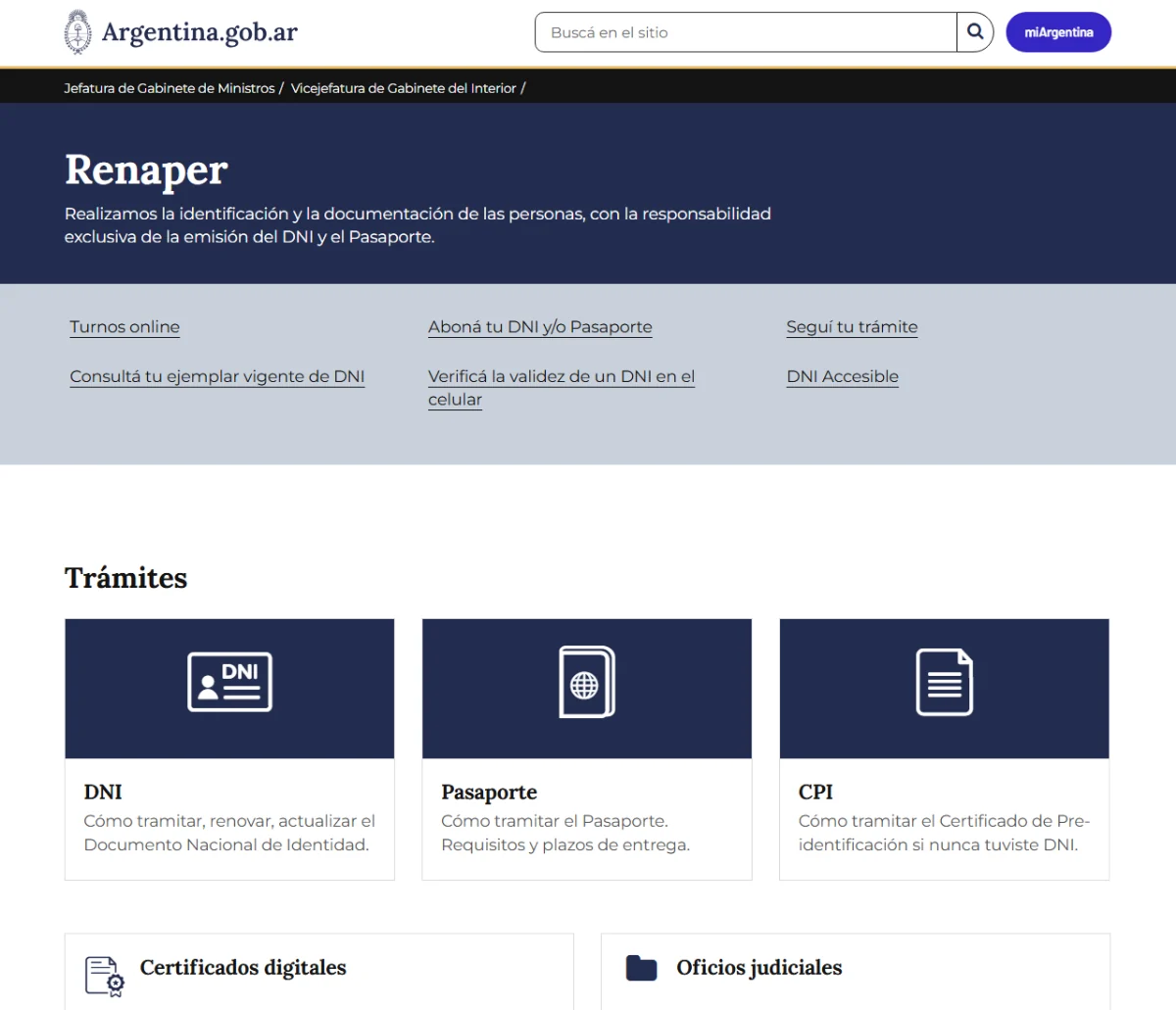1176x1010 pixels.
Task: Open the Seguí tu trámite link
Action: (853, 327)
